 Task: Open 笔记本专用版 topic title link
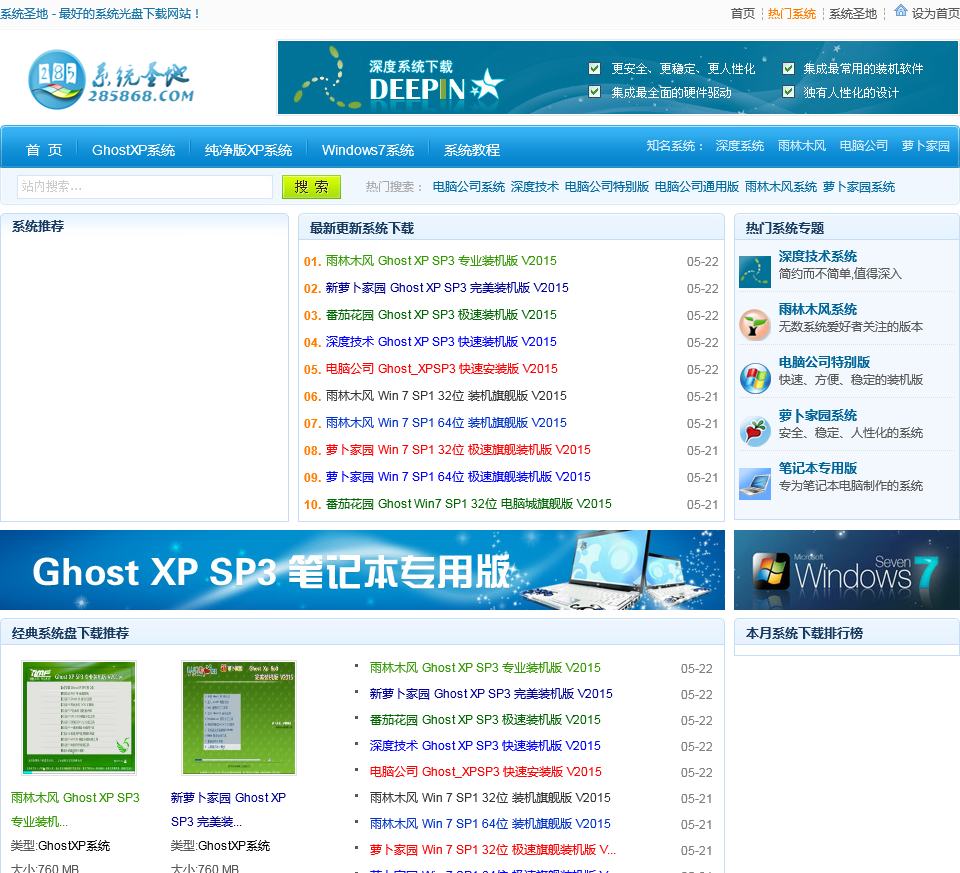817,468
